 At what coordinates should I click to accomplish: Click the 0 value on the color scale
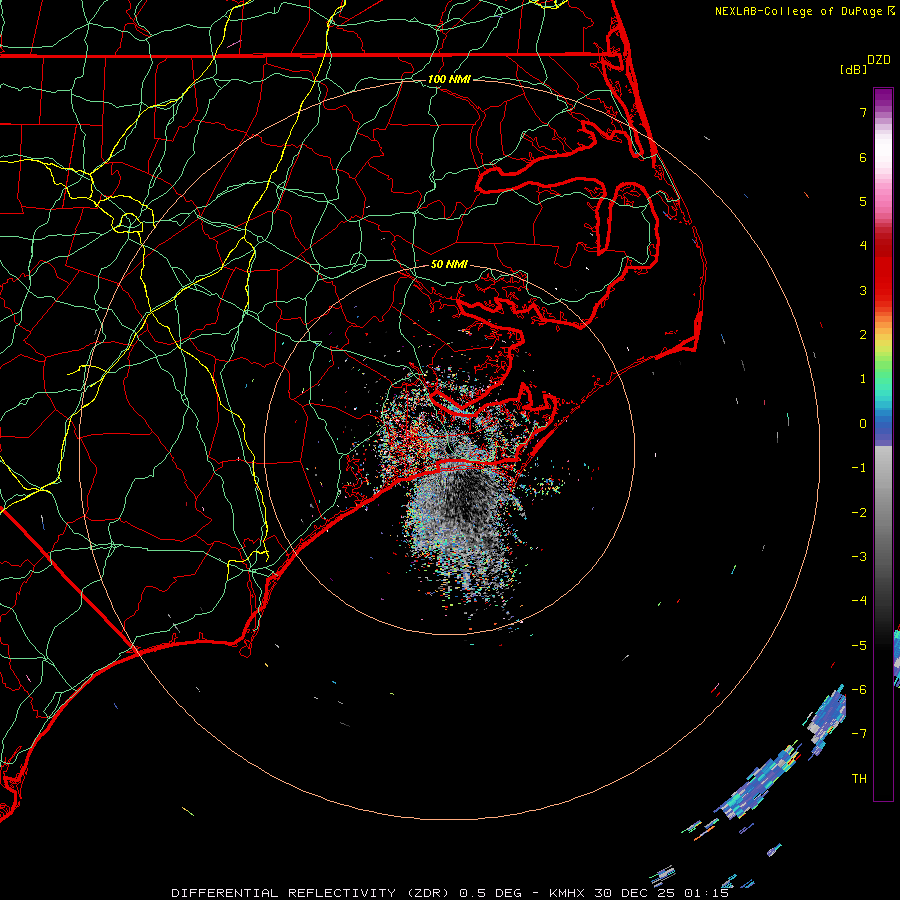[863, 424]
